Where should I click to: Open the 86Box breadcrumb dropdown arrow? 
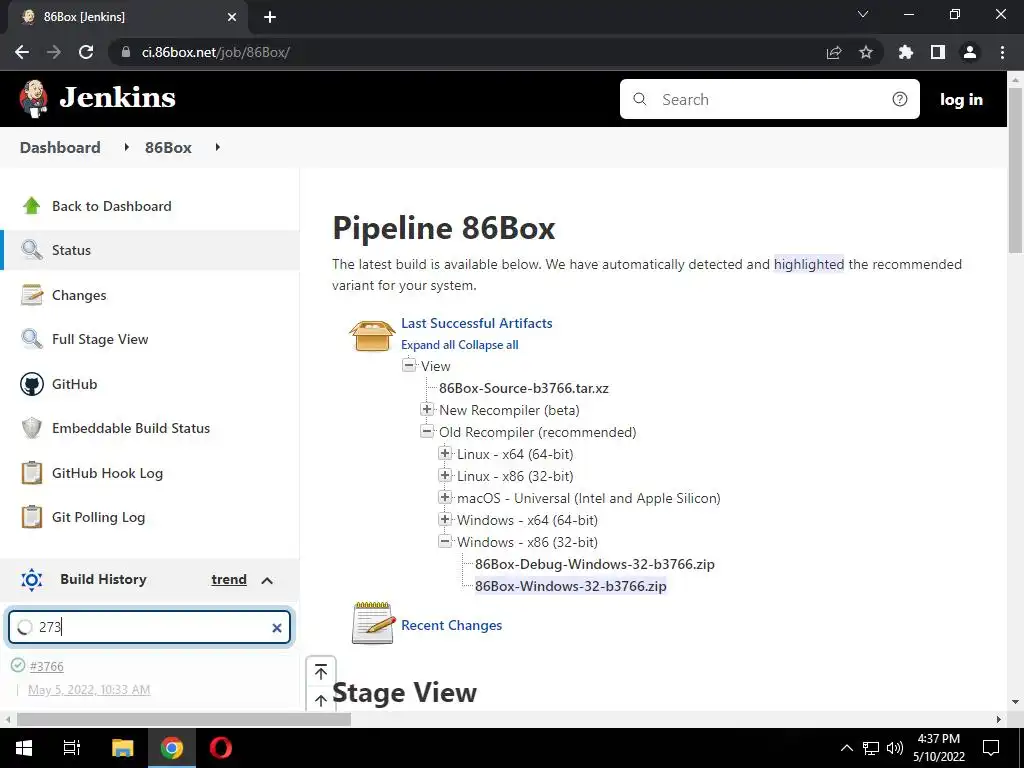(217, 147)
